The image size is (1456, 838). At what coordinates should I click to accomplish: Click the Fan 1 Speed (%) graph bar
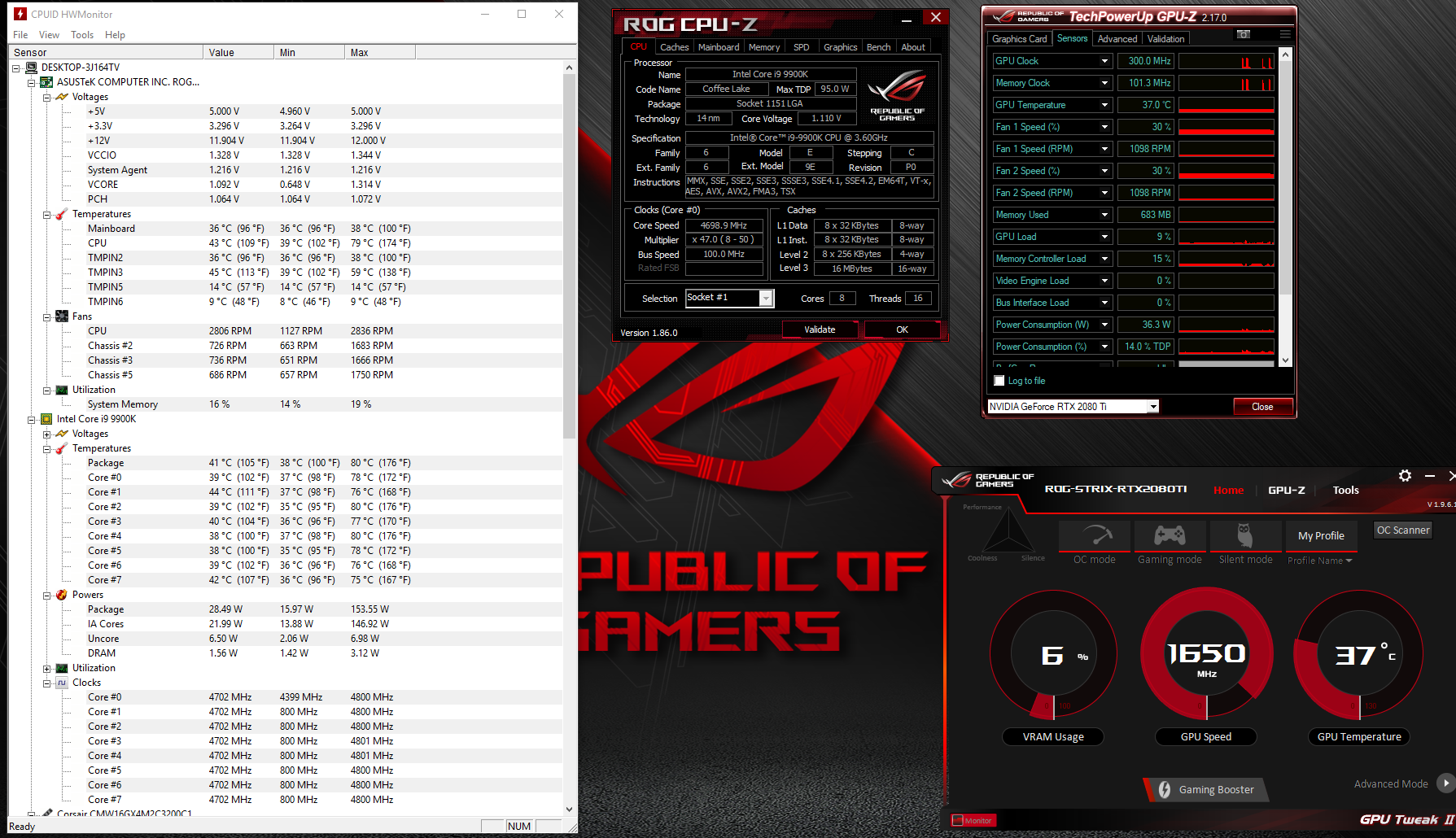1226,127
